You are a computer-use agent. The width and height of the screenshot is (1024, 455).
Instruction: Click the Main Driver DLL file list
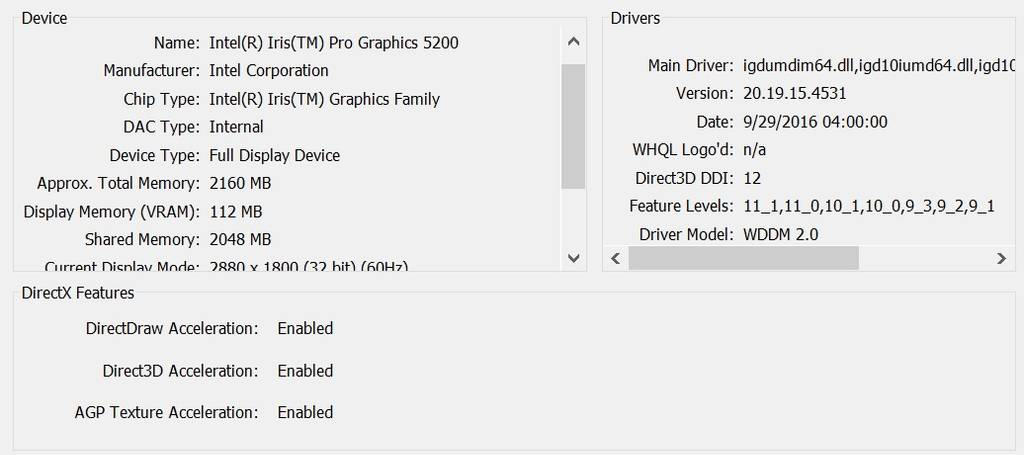(x=879, y=66)
